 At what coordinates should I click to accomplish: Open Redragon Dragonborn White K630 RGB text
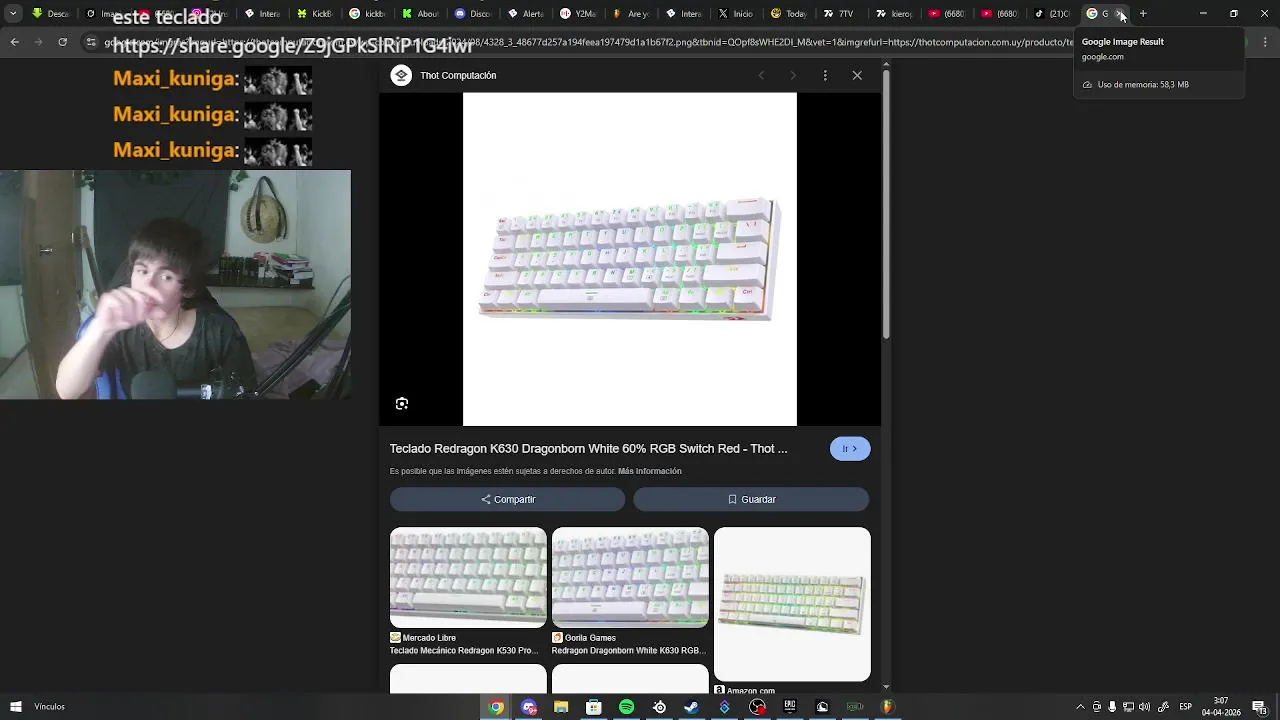point(629,651)
